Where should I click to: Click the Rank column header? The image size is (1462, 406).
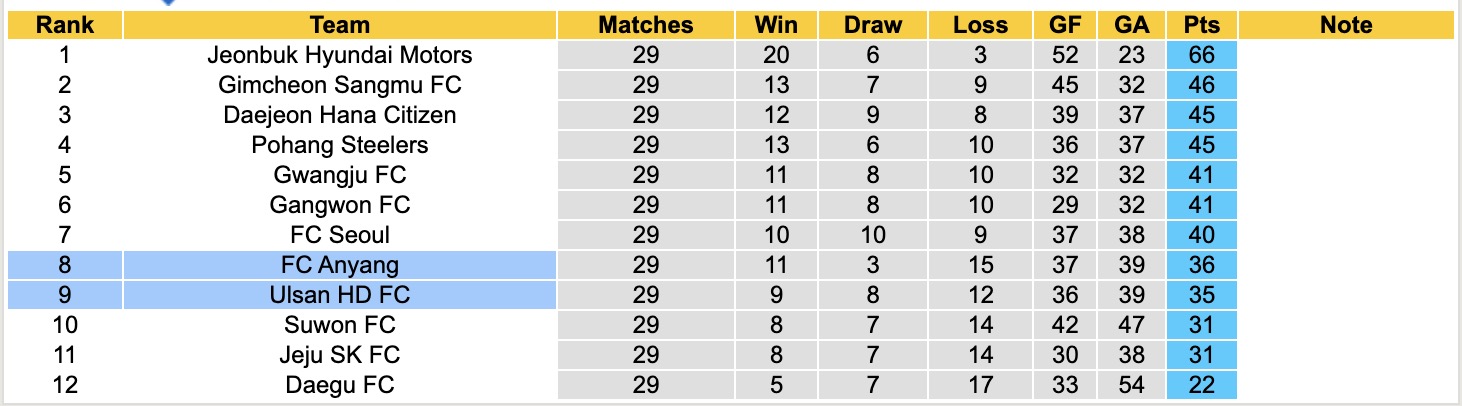(65, 25)
